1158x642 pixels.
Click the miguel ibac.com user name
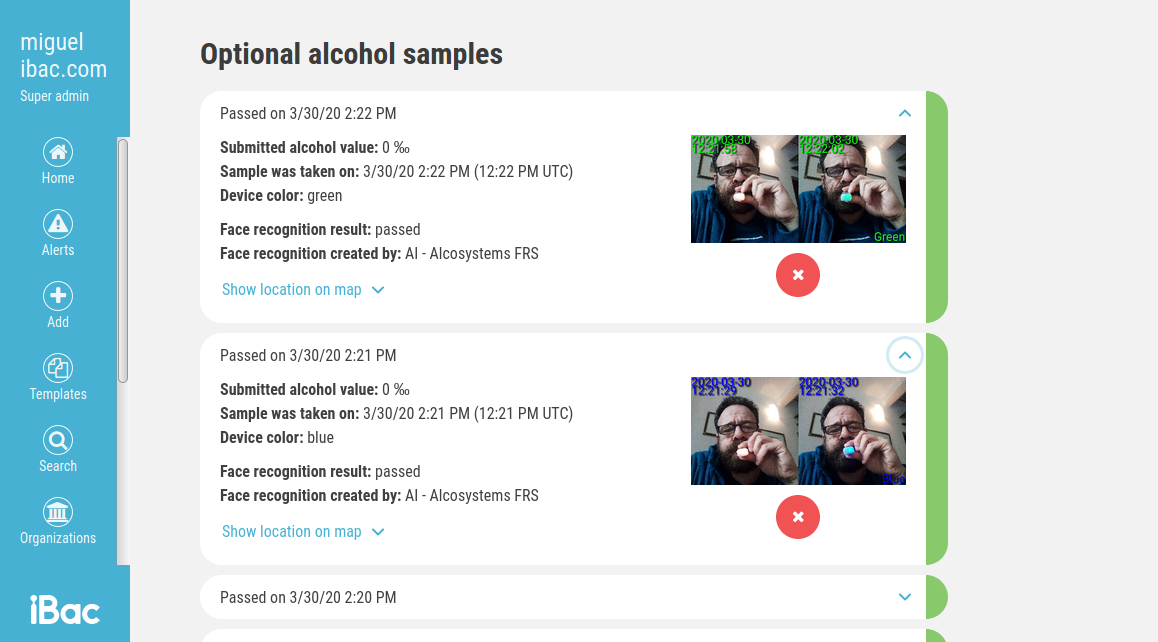pyautogui.click(x=64, y=56)
